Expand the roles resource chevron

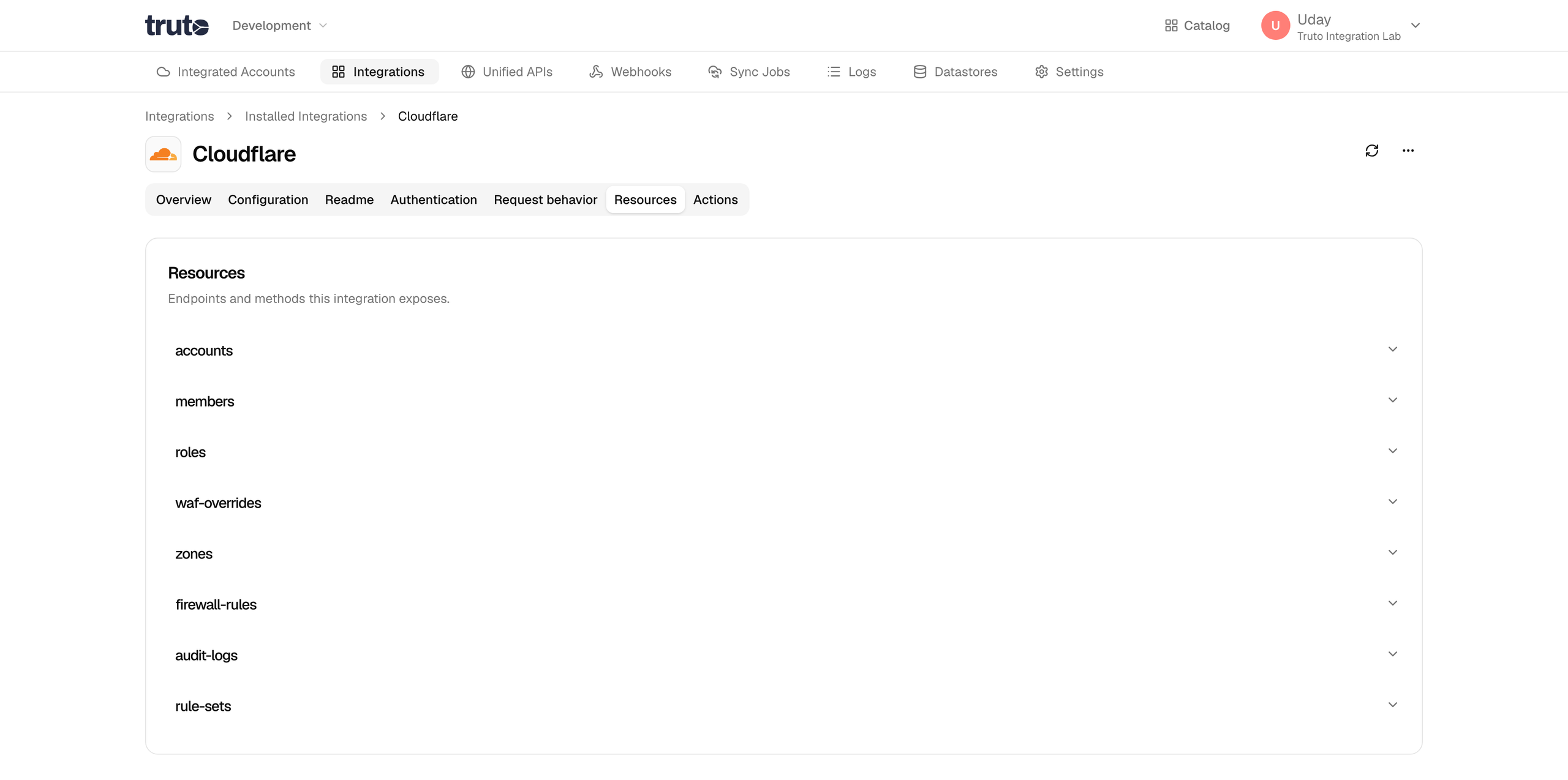[x=1392, y=451]
